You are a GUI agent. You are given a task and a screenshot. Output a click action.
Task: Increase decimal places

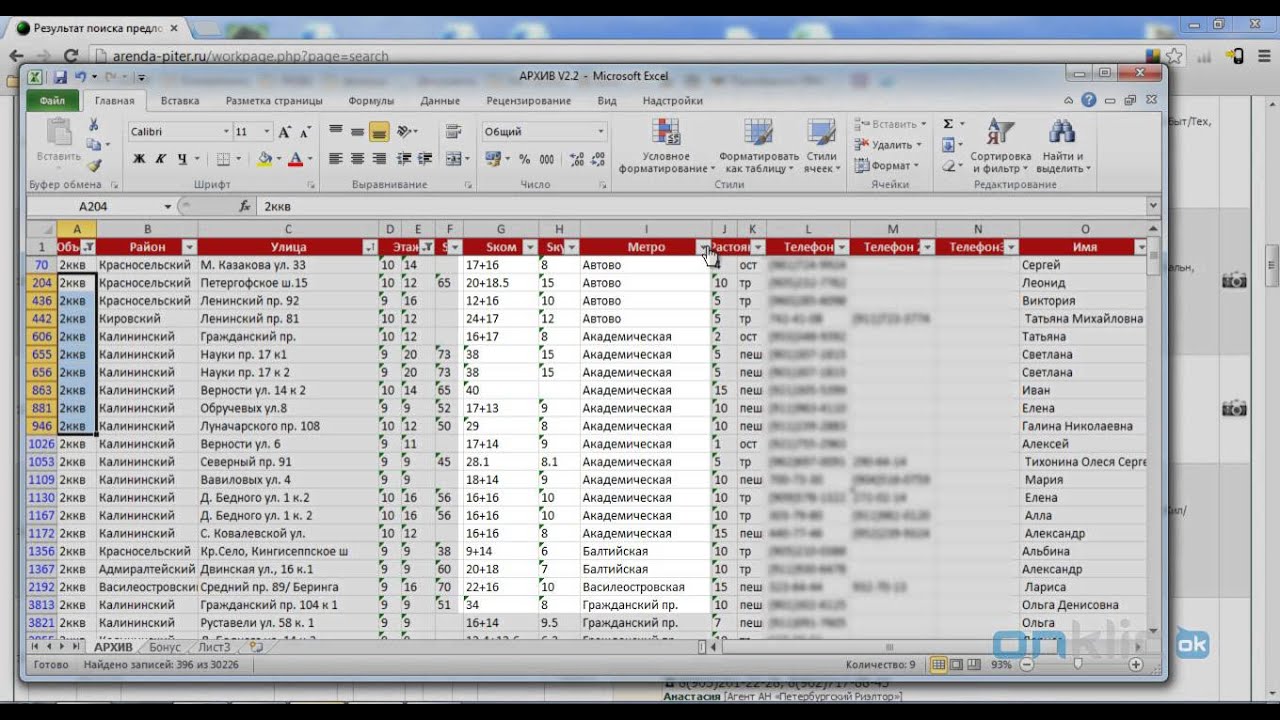(x=577, y=159)
